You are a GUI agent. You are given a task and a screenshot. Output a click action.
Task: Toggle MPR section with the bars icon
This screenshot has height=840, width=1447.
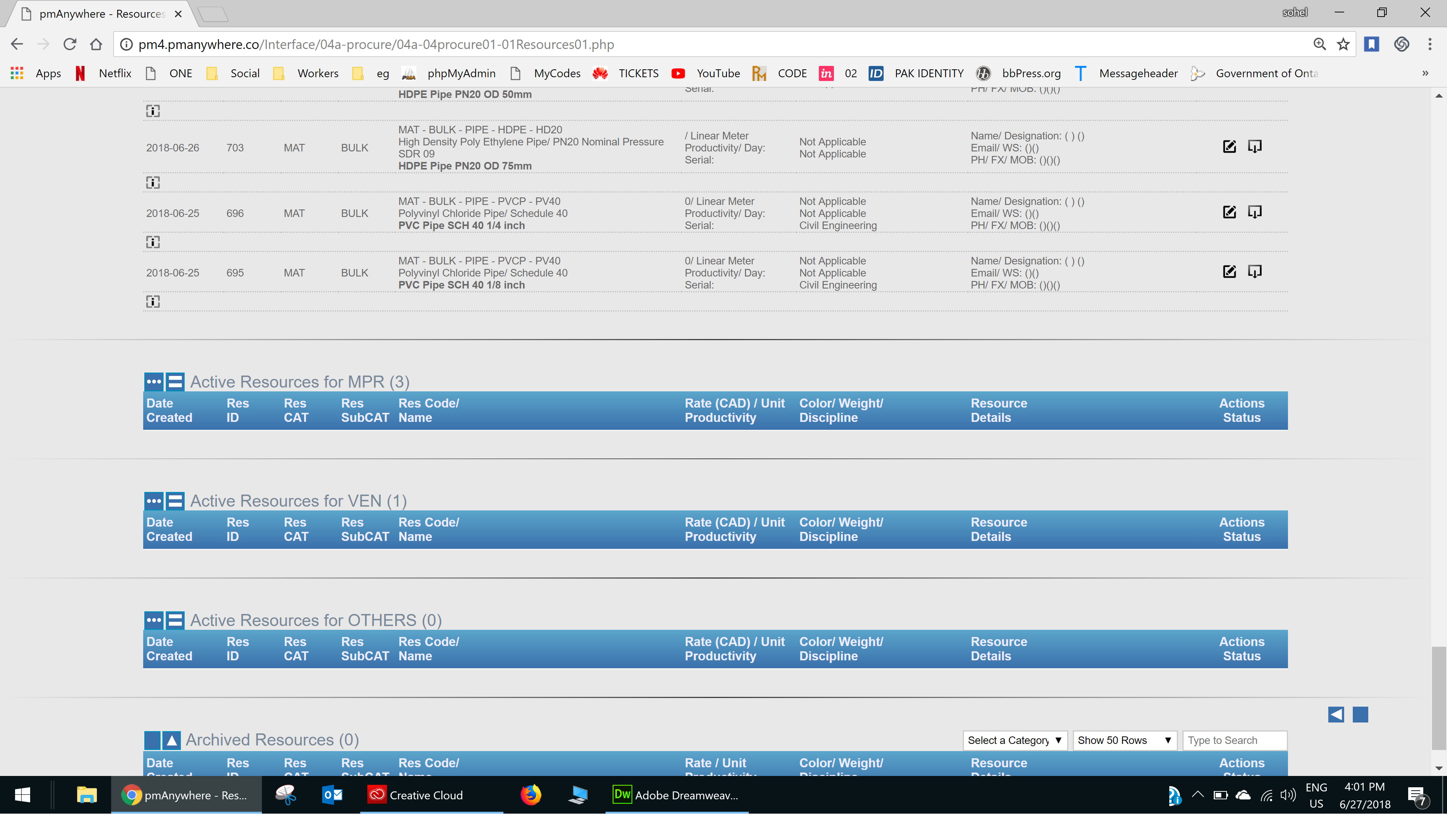tap(175, 382)
